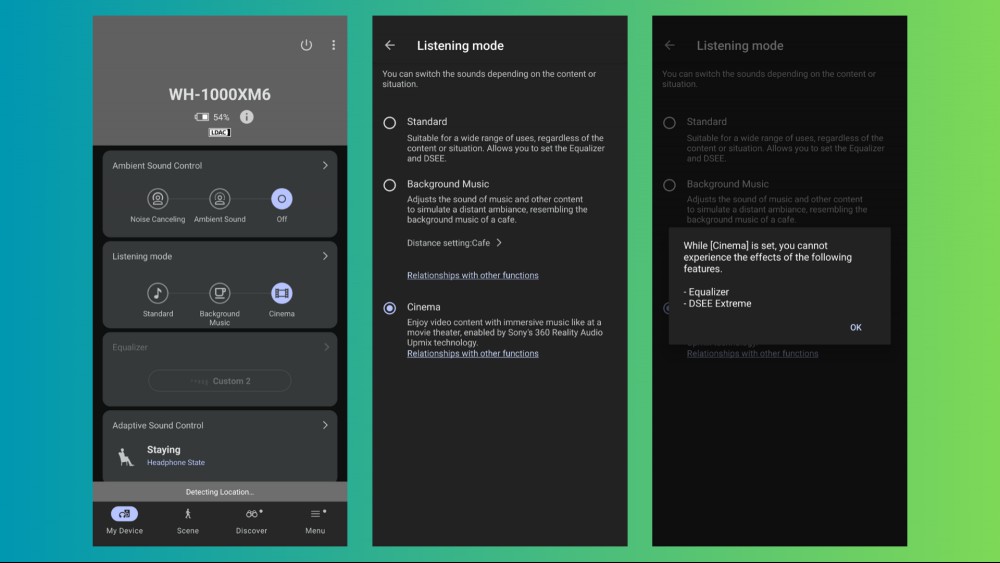Viewport: 1000px width, 563px height.
Task: Expand the Listening mode card chevron
Action: (325, 256)
